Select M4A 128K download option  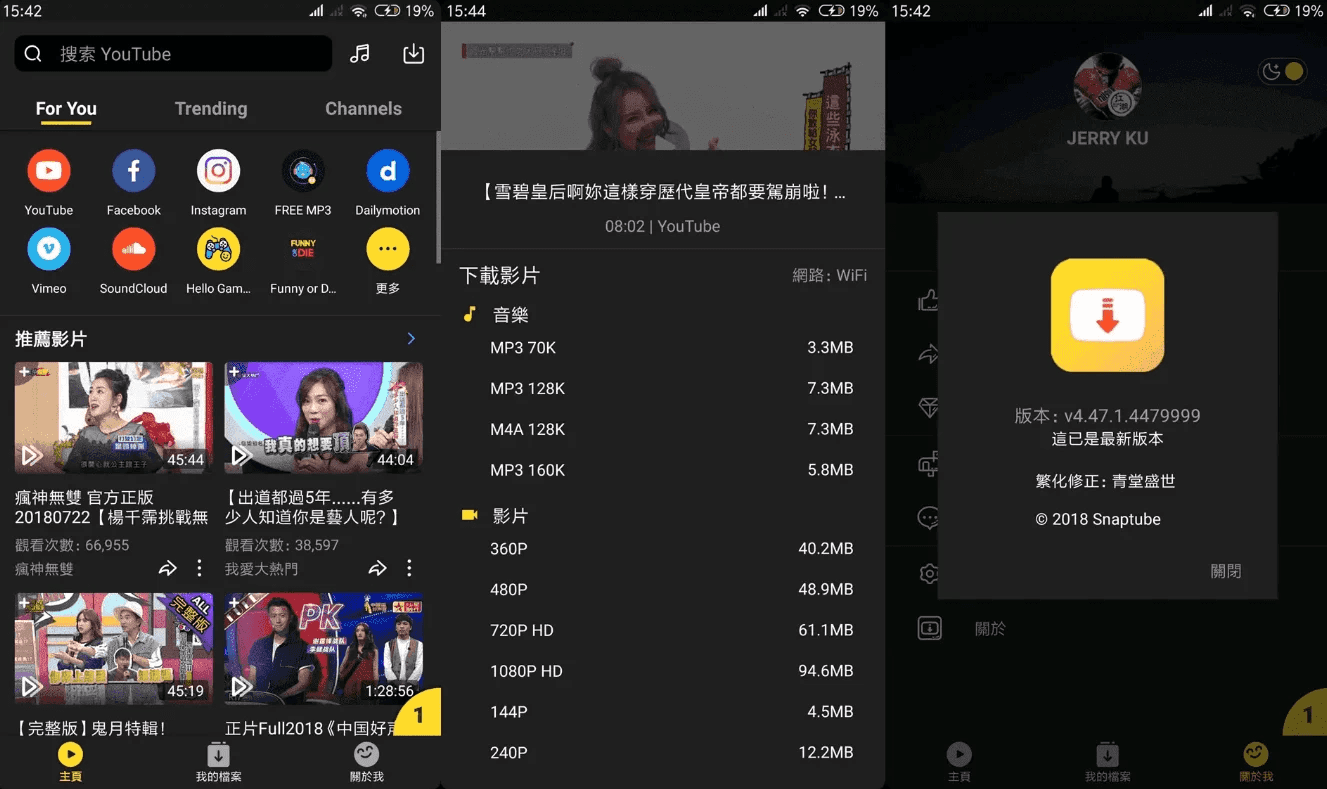point(663,429)
